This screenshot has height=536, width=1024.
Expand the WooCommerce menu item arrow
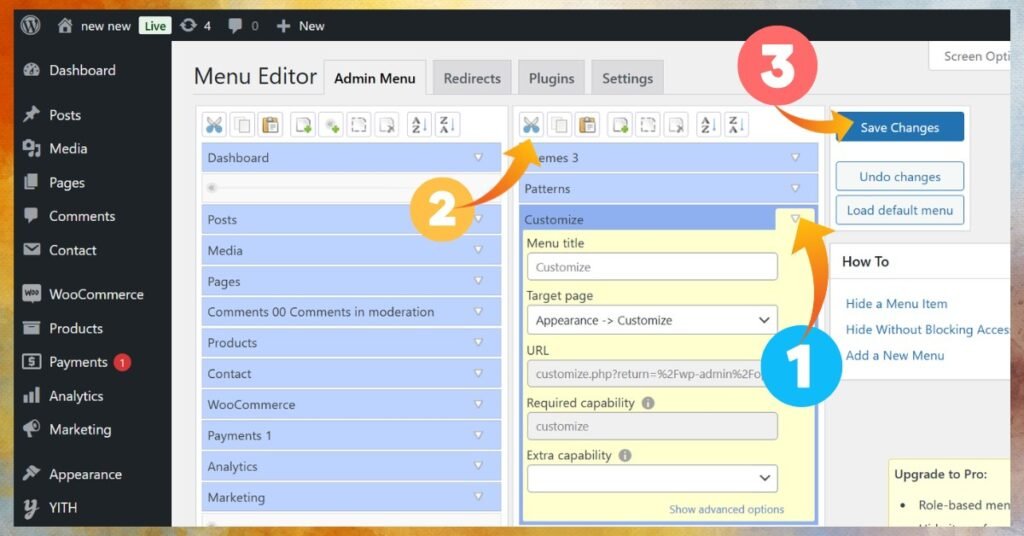[x=479, y=404]
